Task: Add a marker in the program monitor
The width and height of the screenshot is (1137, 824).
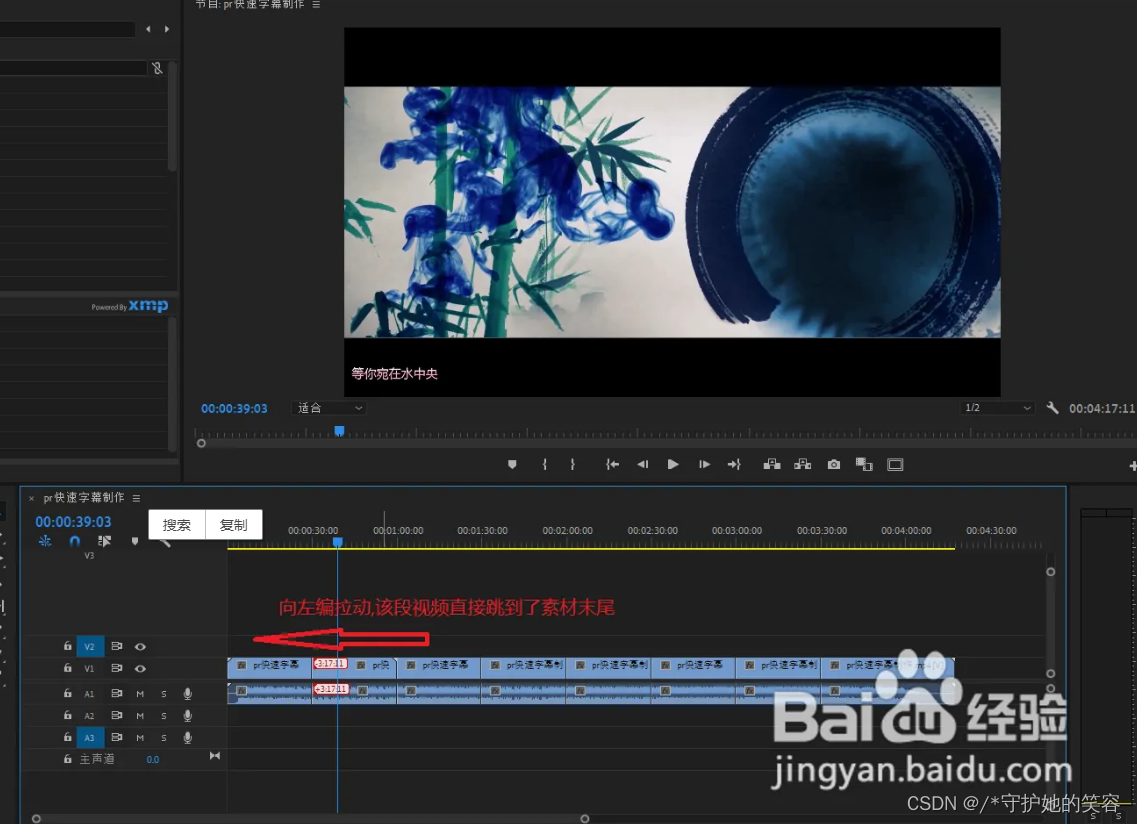Action: 512,464
